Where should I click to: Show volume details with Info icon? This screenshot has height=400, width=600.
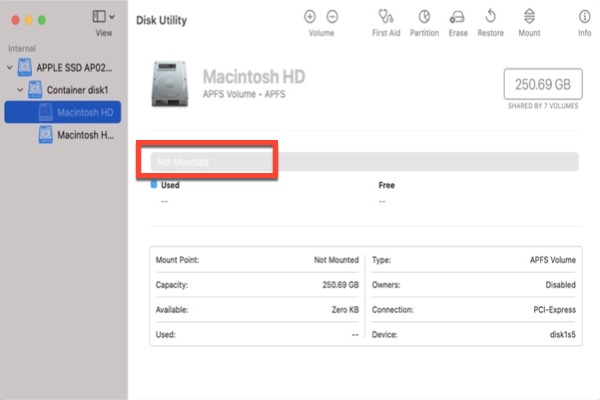coord(584,17)
